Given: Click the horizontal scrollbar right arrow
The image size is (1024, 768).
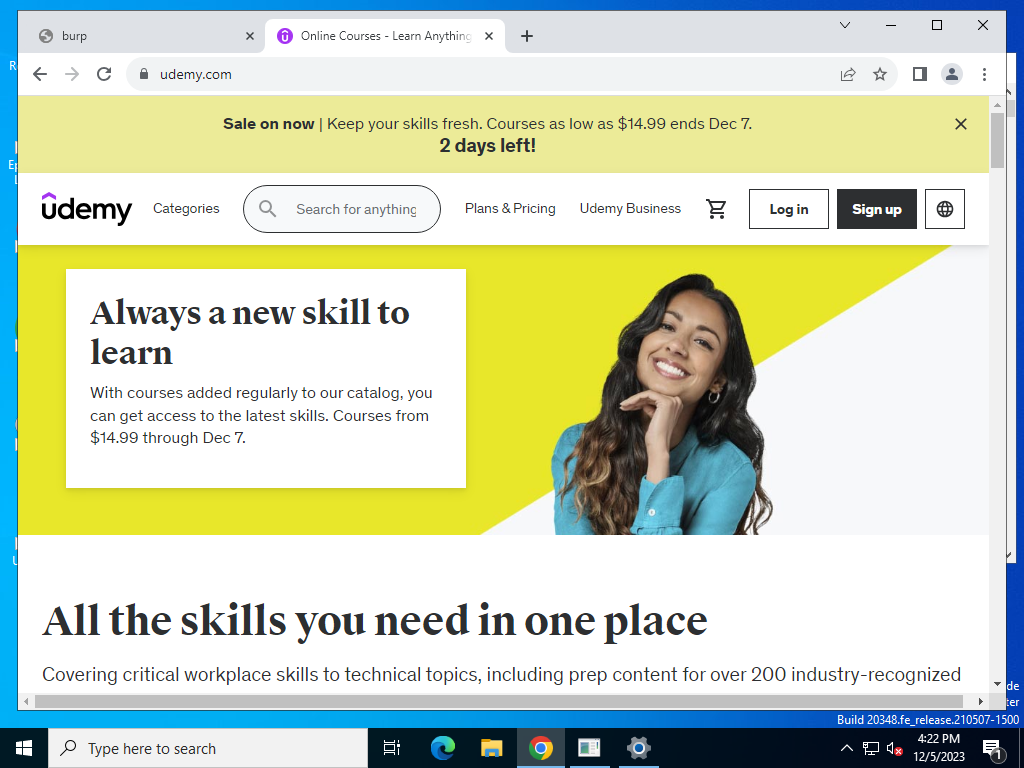Looking at the screenshot, I should tap(980, 701).
